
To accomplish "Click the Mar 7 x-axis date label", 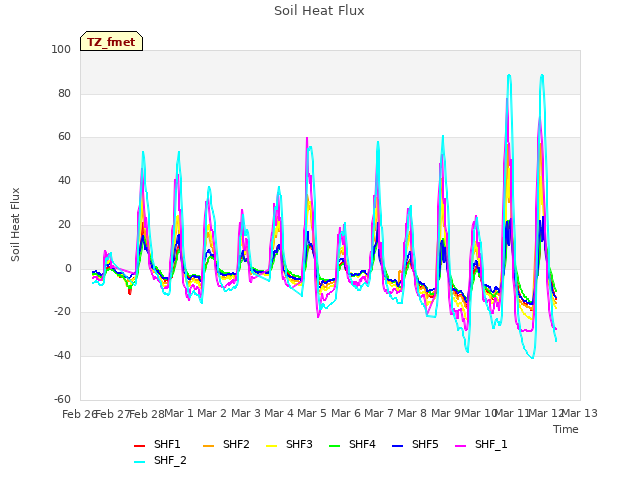I will pyautogui.click(x=379, y=413).
